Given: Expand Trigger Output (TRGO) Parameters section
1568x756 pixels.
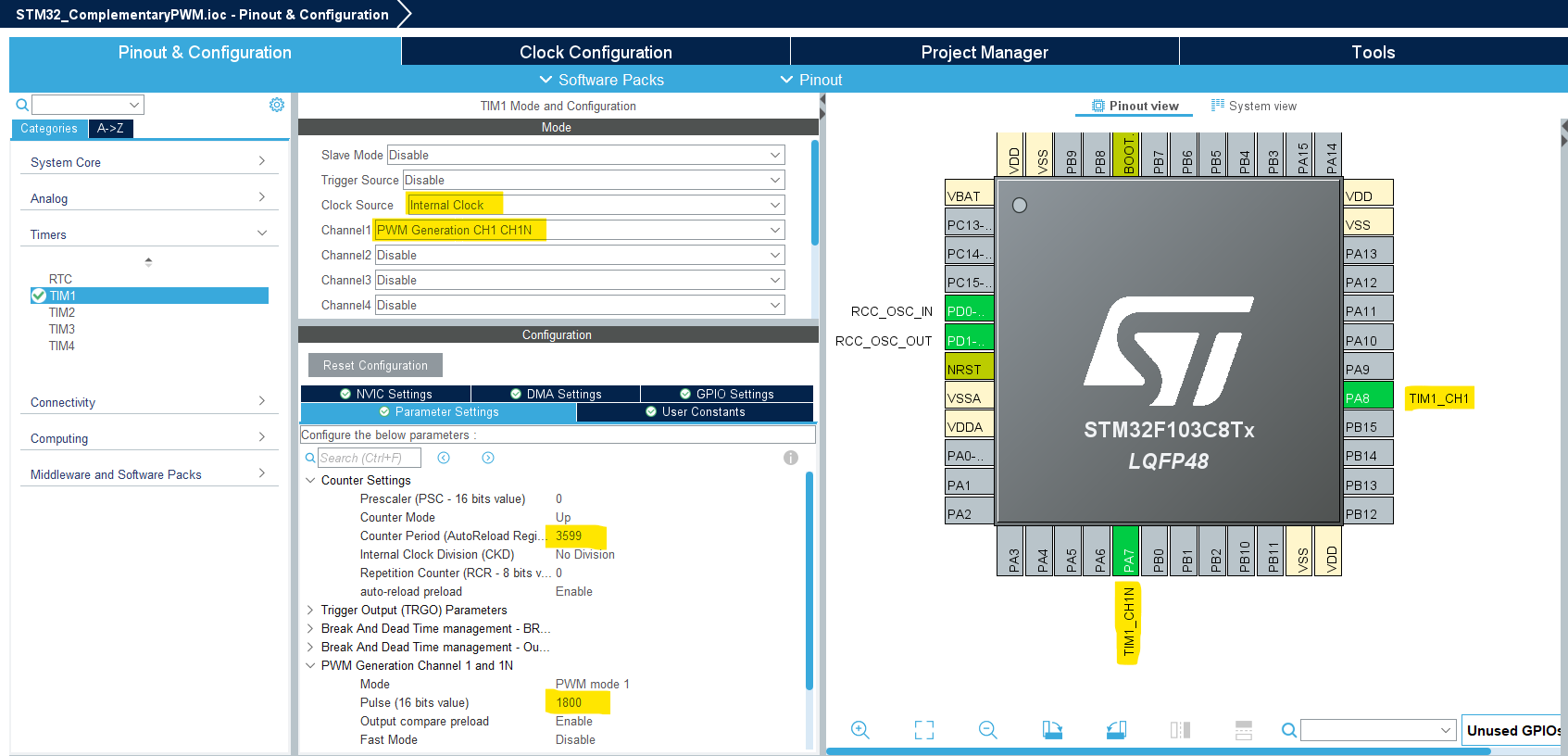Looking at the screenshot, I should 310,610.
